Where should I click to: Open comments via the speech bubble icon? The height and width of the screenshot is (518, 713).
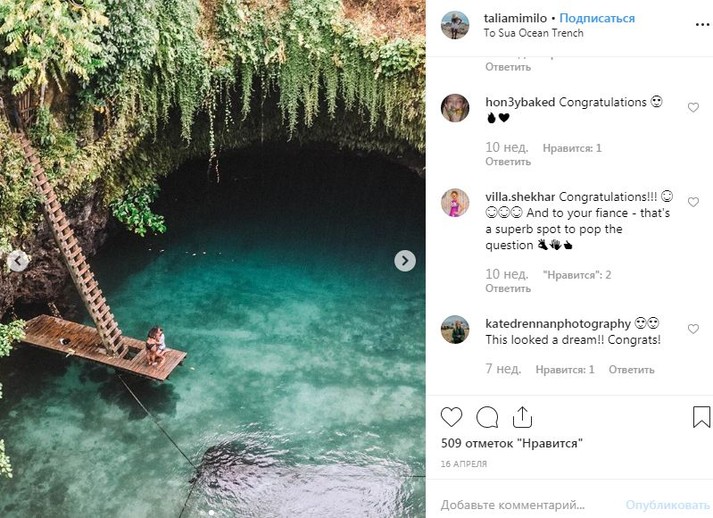click(487, 417)
